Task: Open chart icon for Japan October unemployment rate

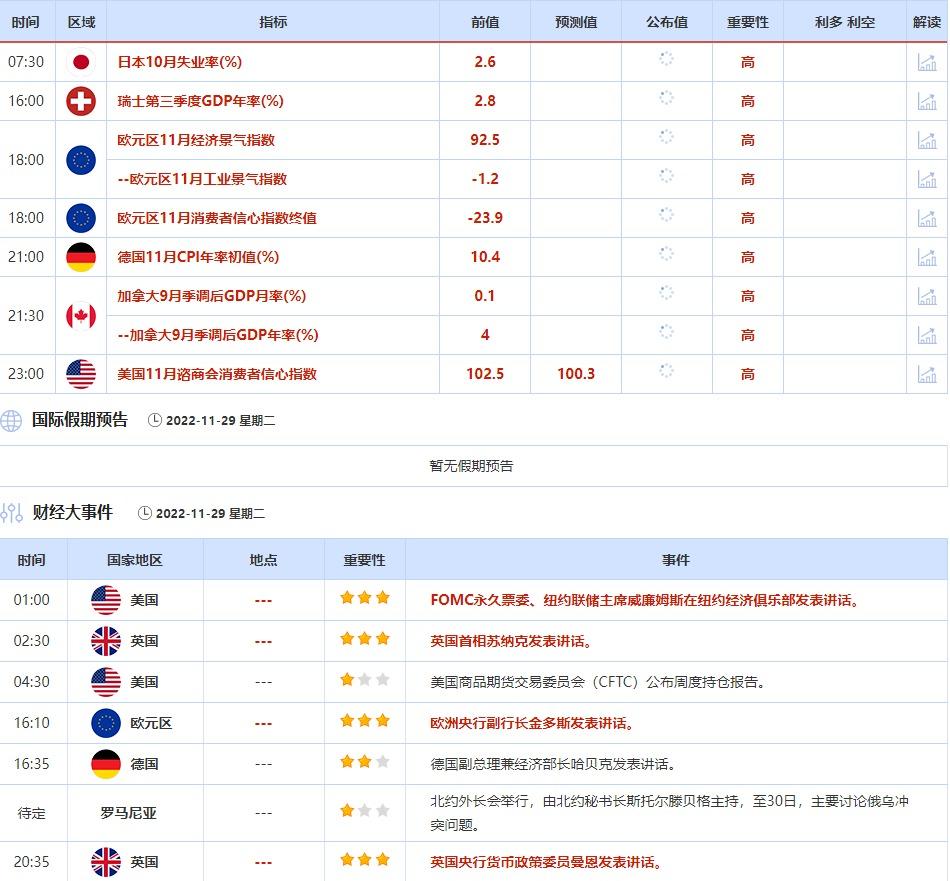Action: tap(927, 62)
